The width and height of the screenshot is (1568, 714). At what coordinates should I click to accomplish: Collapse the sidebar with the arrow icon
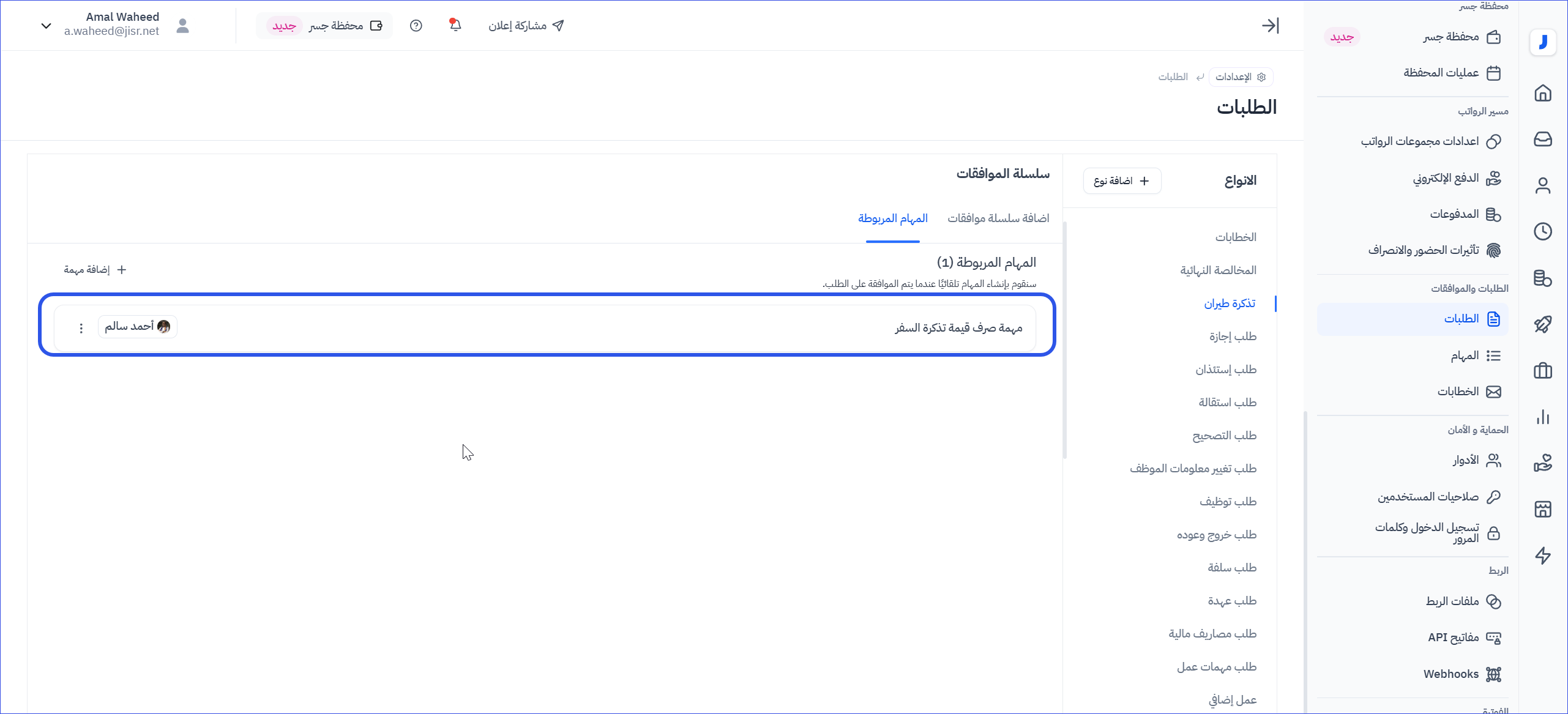(1271, 26)
